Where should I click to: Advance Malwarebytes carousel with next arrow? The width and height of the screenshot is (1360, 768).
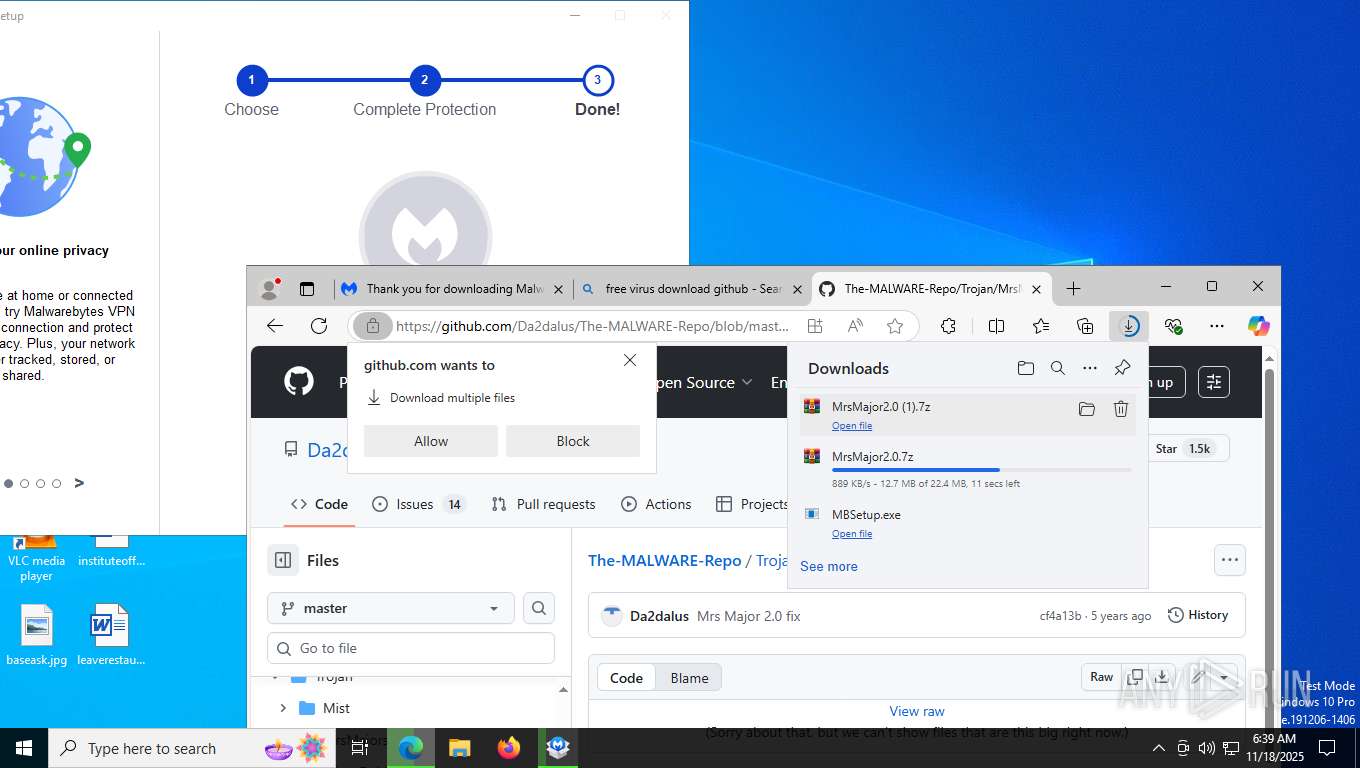(79, 483)
